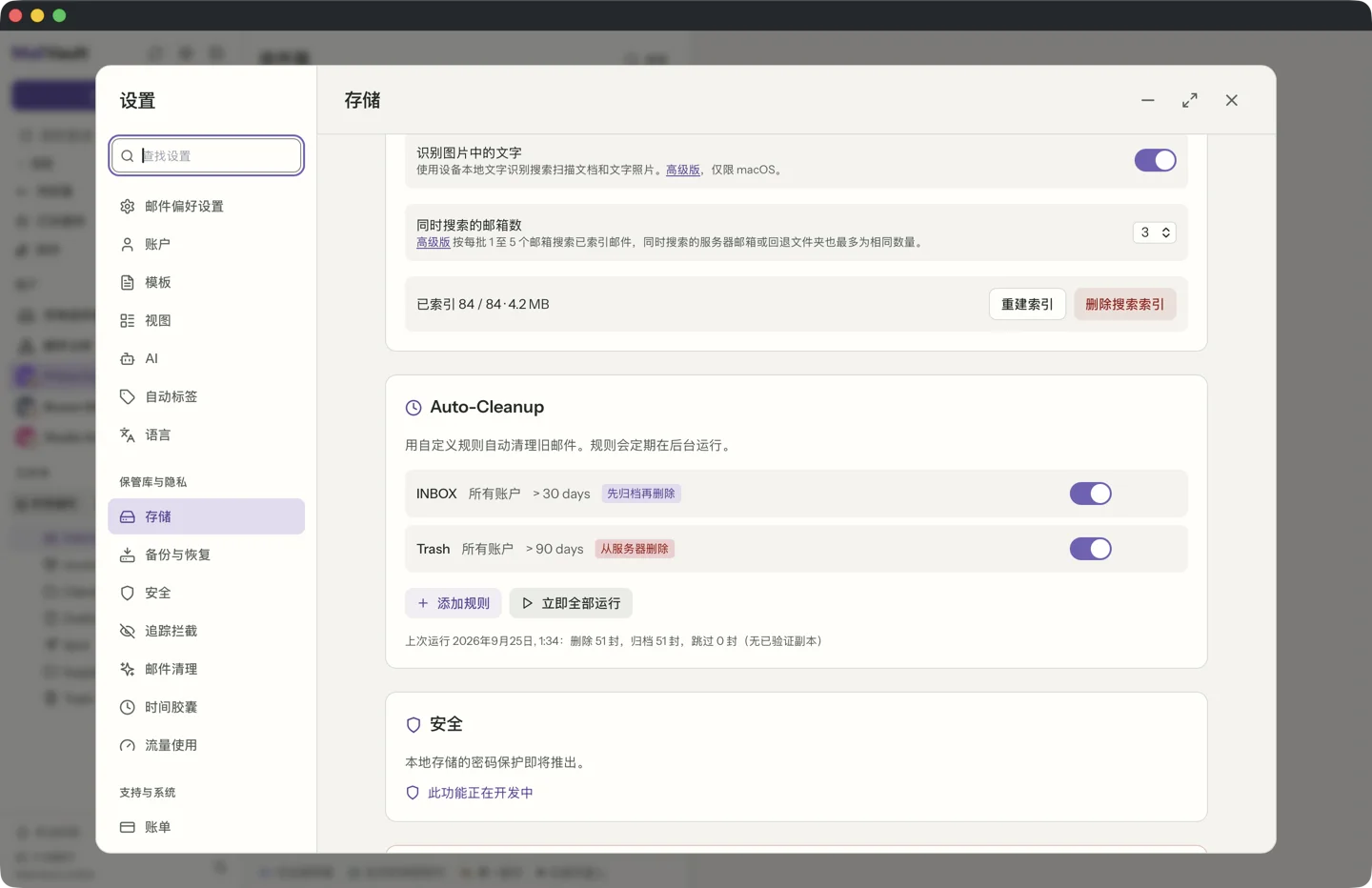The height and width of the screenshot is (888, 1372).
Task: Open the 账单 card icon
Action: [x=128, y=828]
